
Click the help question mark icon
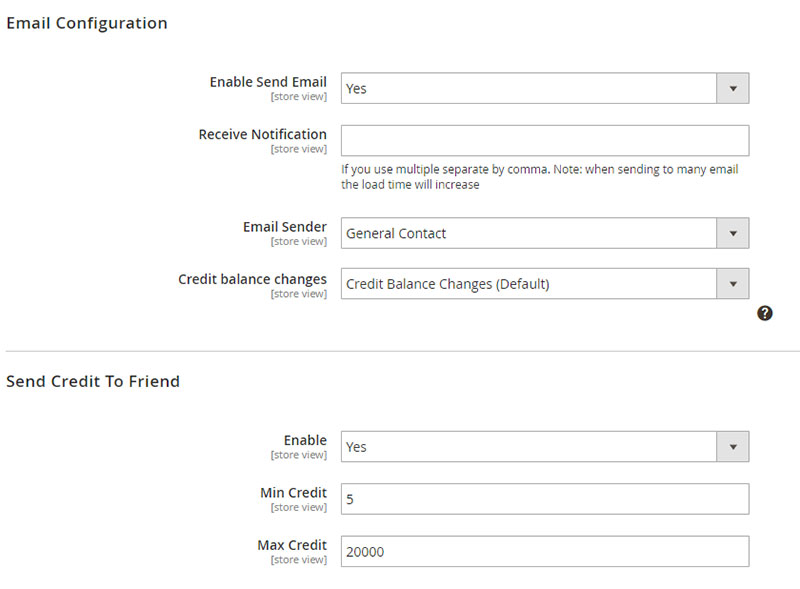pyautogui.click(x=764, y=313)
